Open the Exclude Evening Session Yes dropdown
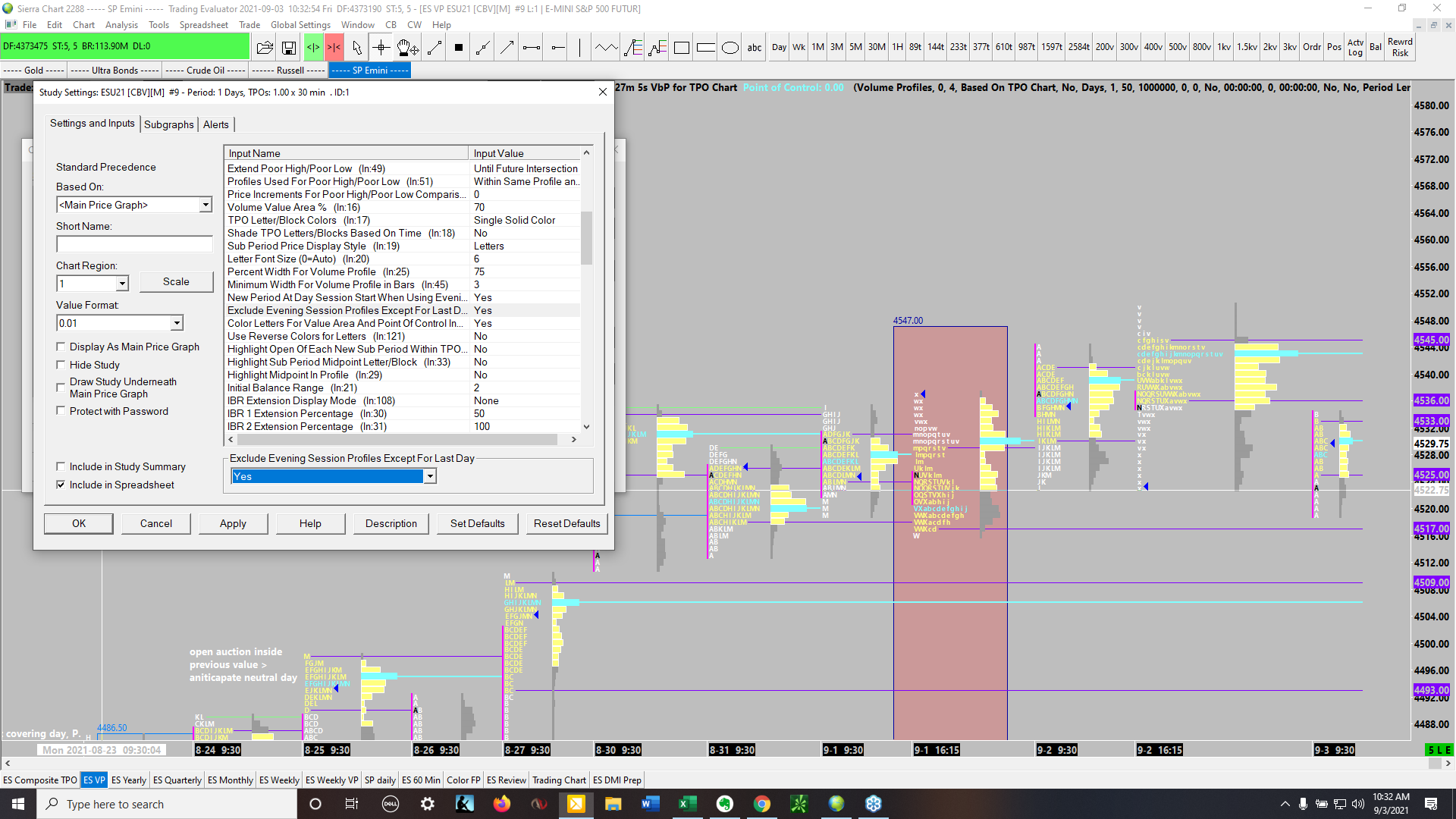This screenshot has width=1456, height=819. tap(430, 476)
